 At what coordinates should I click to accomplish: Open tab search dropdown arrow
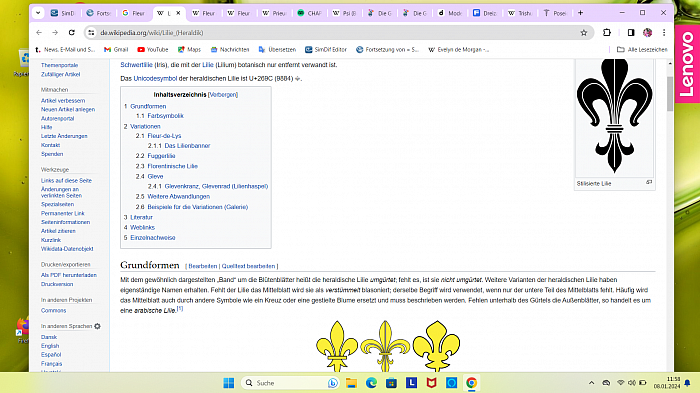coord(38,13)
